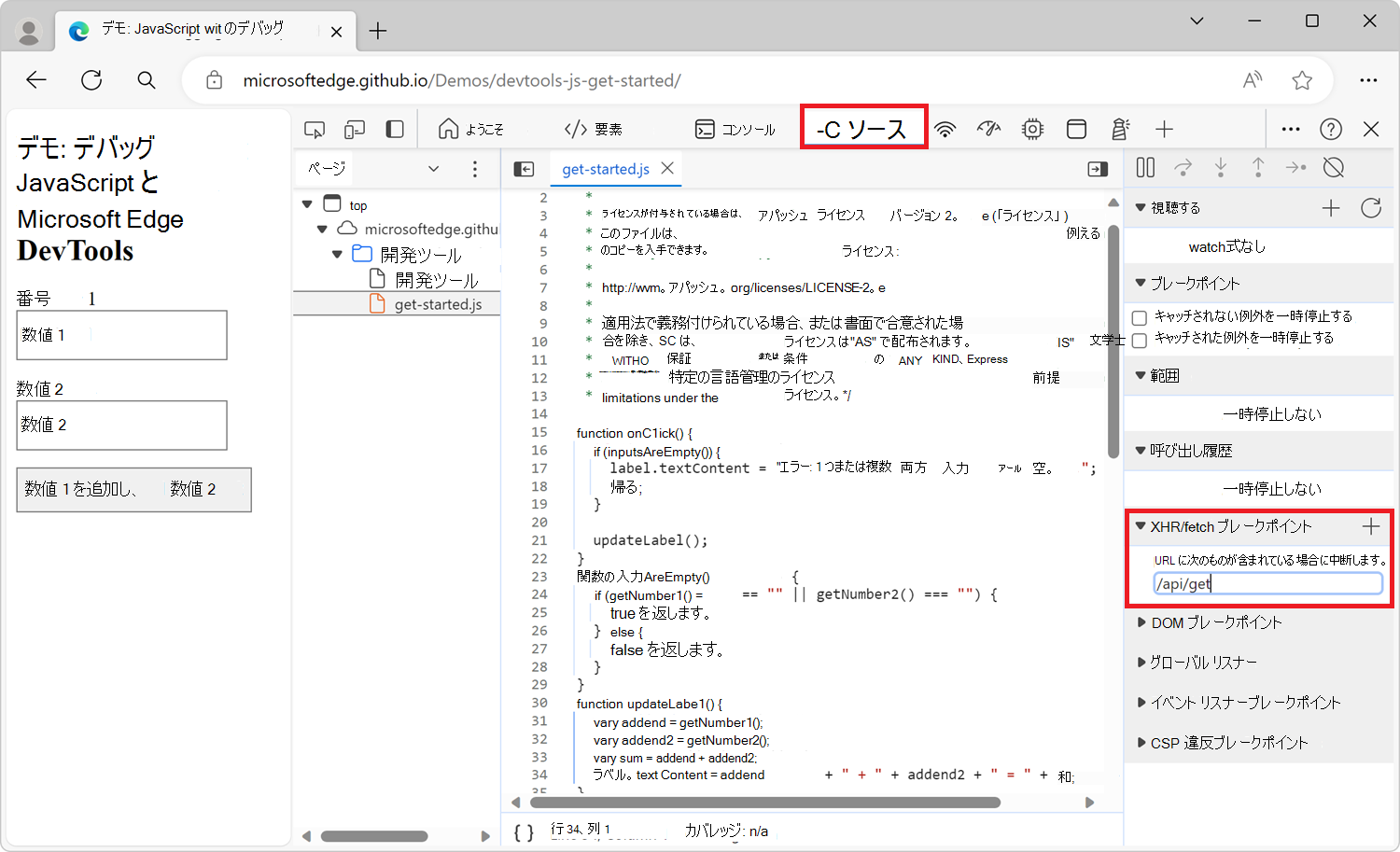Open the ページ panel dropdown arrow
The height and width of the screenshot is (852, 1400).
point(433,168)
